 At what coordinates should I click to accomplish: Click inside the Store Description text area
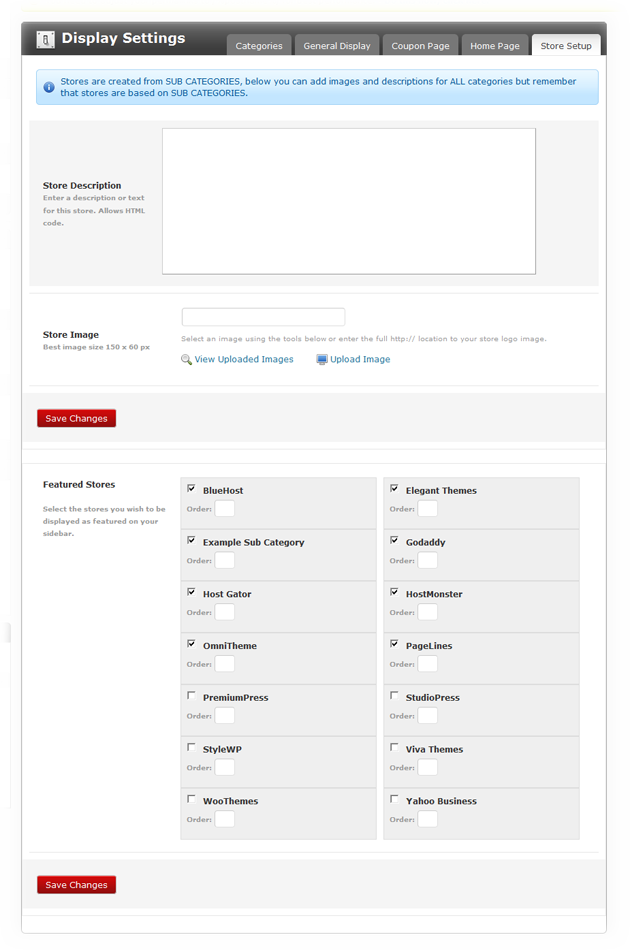[349, 201]
